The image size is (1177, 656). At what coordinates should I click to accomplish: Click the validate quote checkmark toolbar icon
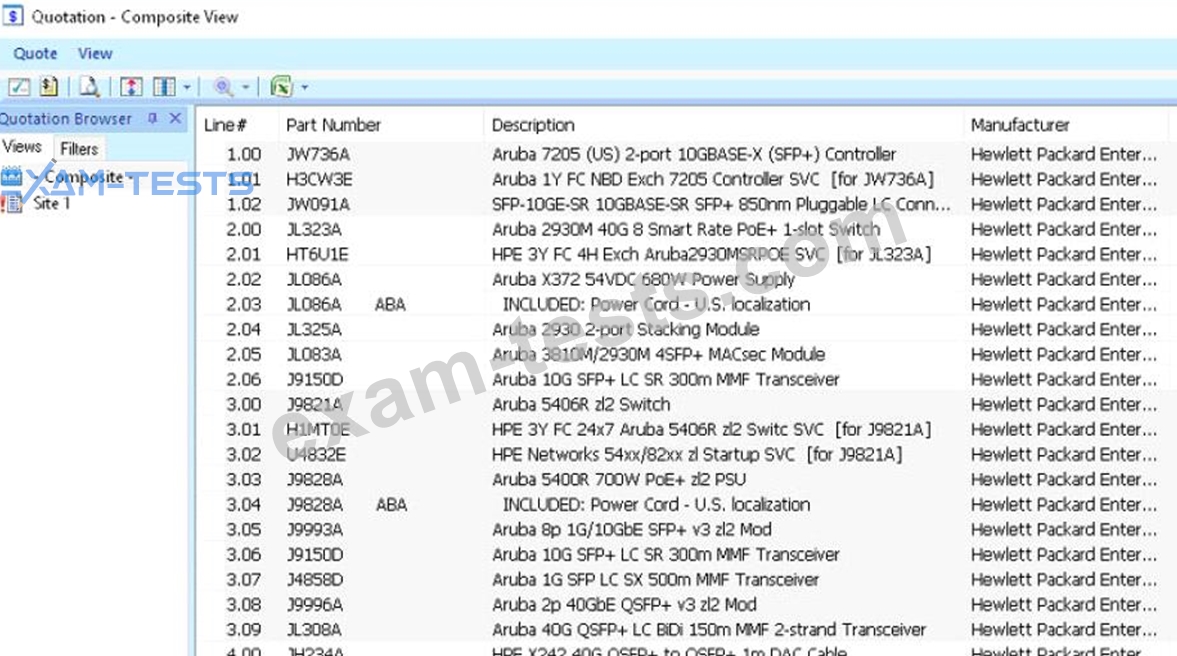tap(19, 87)
